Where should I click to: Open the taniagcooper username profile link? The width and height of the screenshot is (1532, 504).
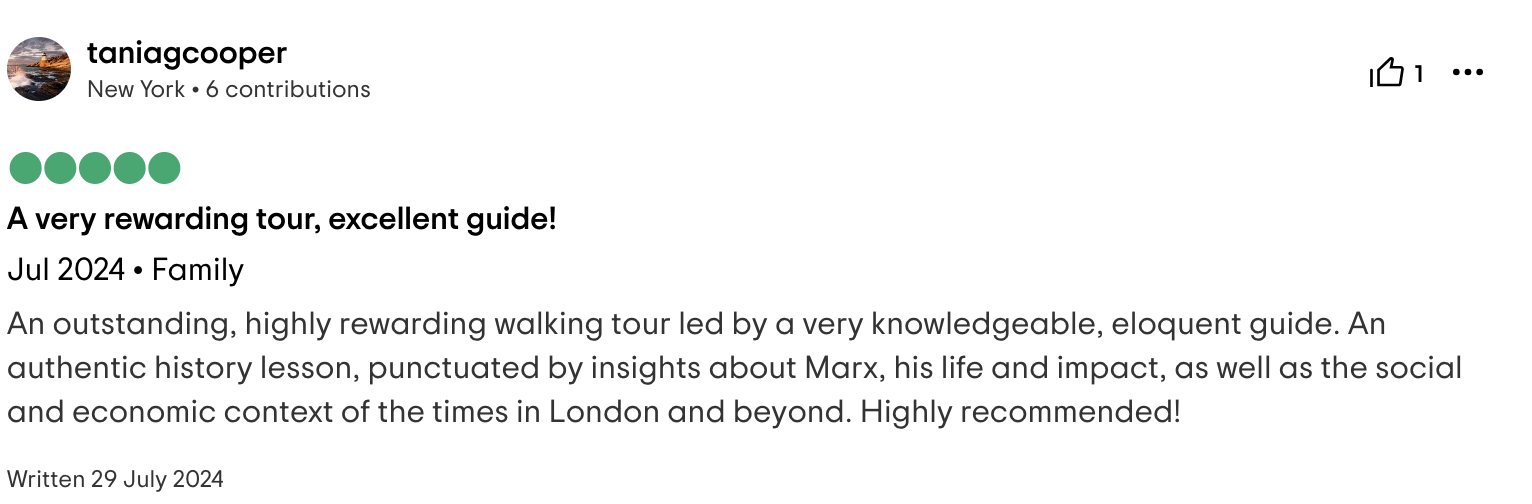[x=187, y=52]
